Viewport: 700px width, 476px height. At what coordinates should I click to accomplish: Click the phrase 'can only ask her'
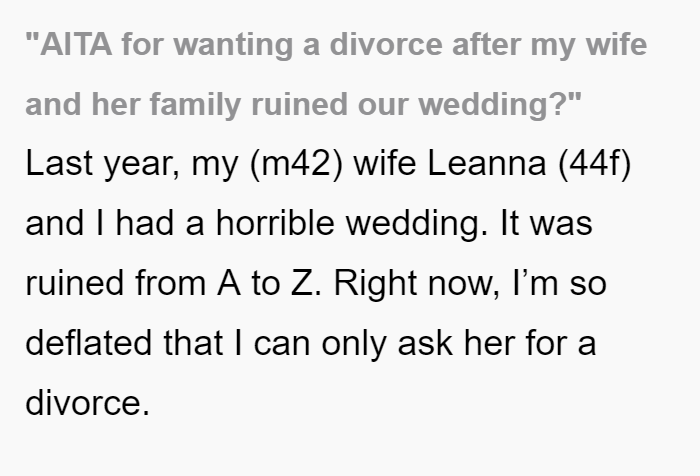click(383, 343)
